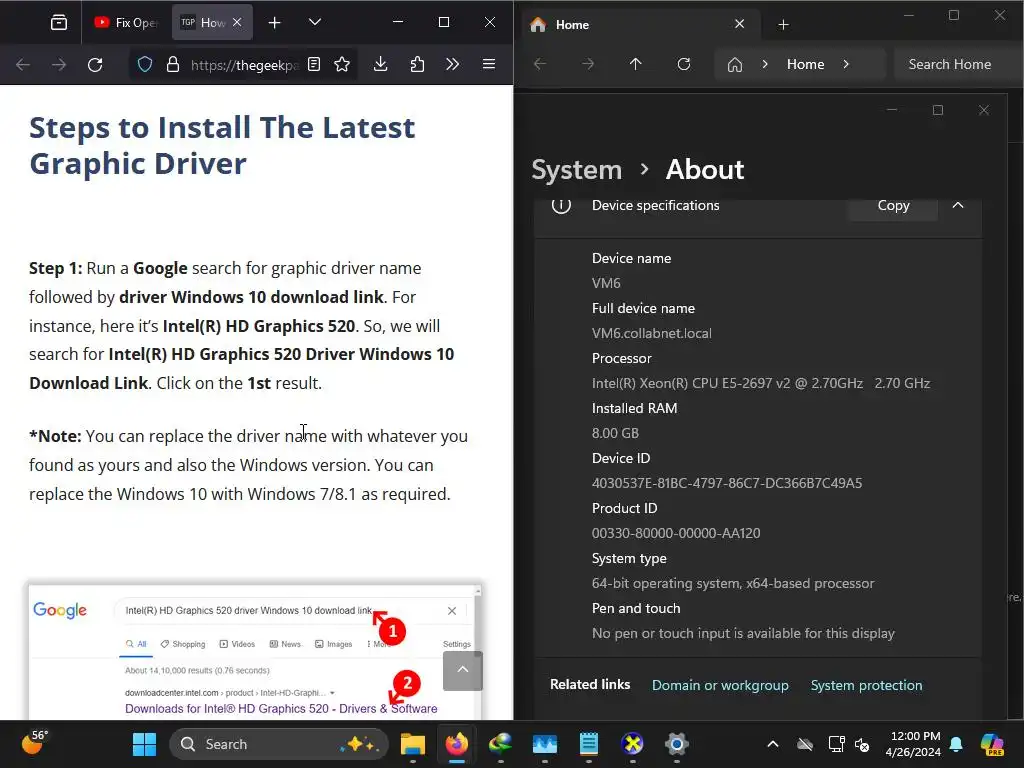Open the clock showing 12:00 PM
1024x768 pixels.
point(914,744)
